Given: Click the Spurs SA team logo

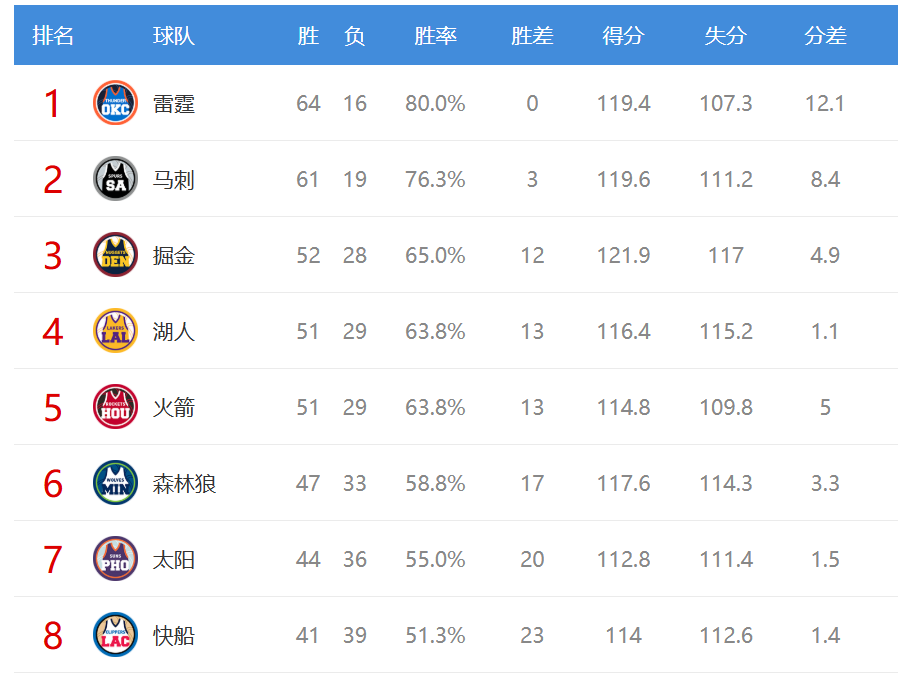Looking at the screenshot, I should click(x=115, y=179).
